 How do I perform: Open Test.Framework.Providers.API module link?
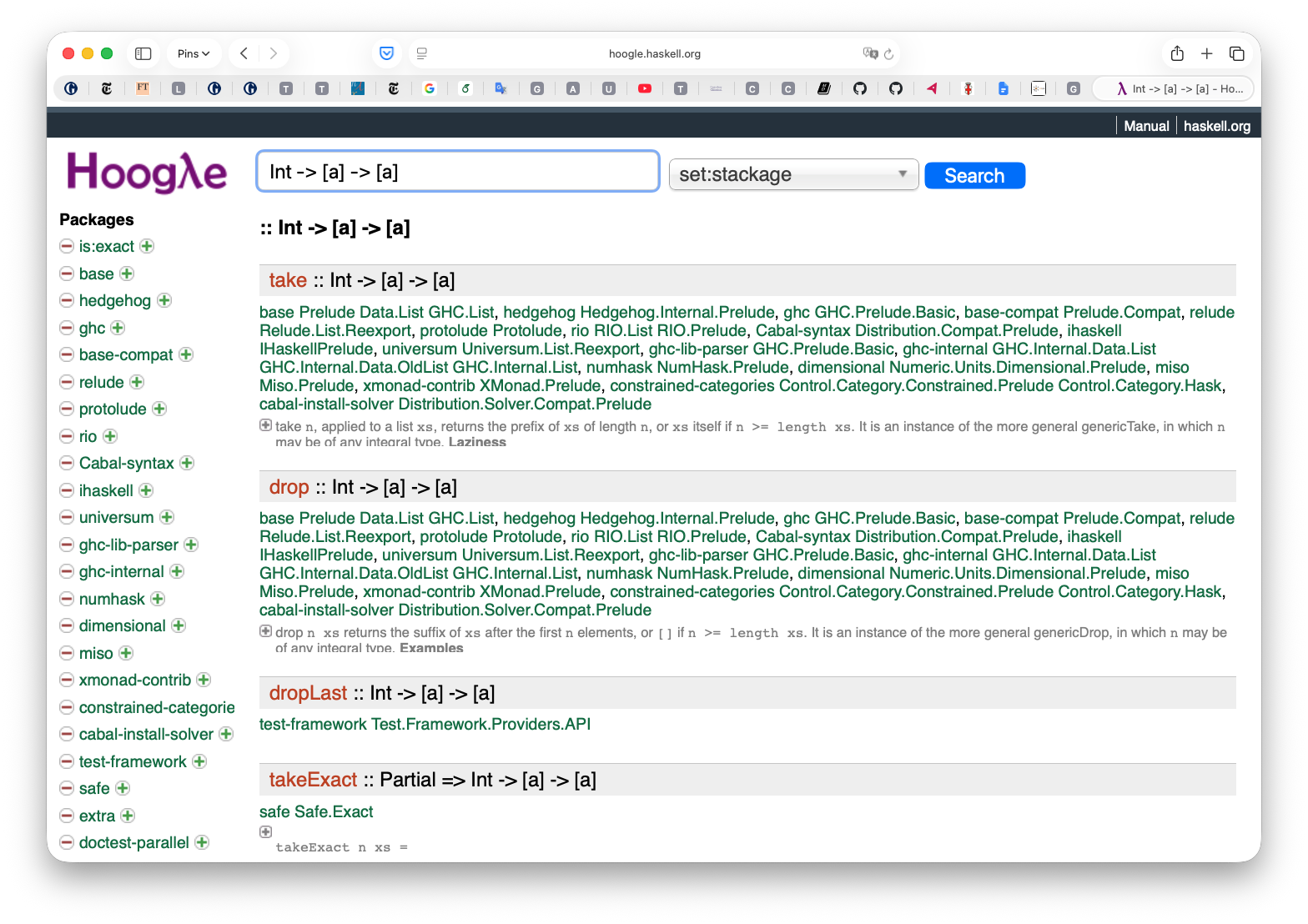click(x=481, y=724)
